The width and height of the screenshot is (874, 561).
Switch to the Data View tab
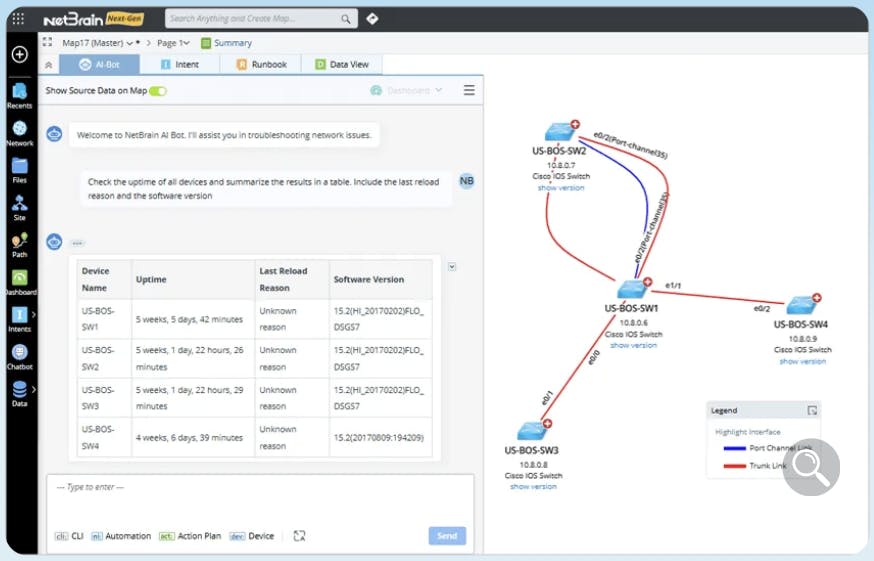[342, 65]
